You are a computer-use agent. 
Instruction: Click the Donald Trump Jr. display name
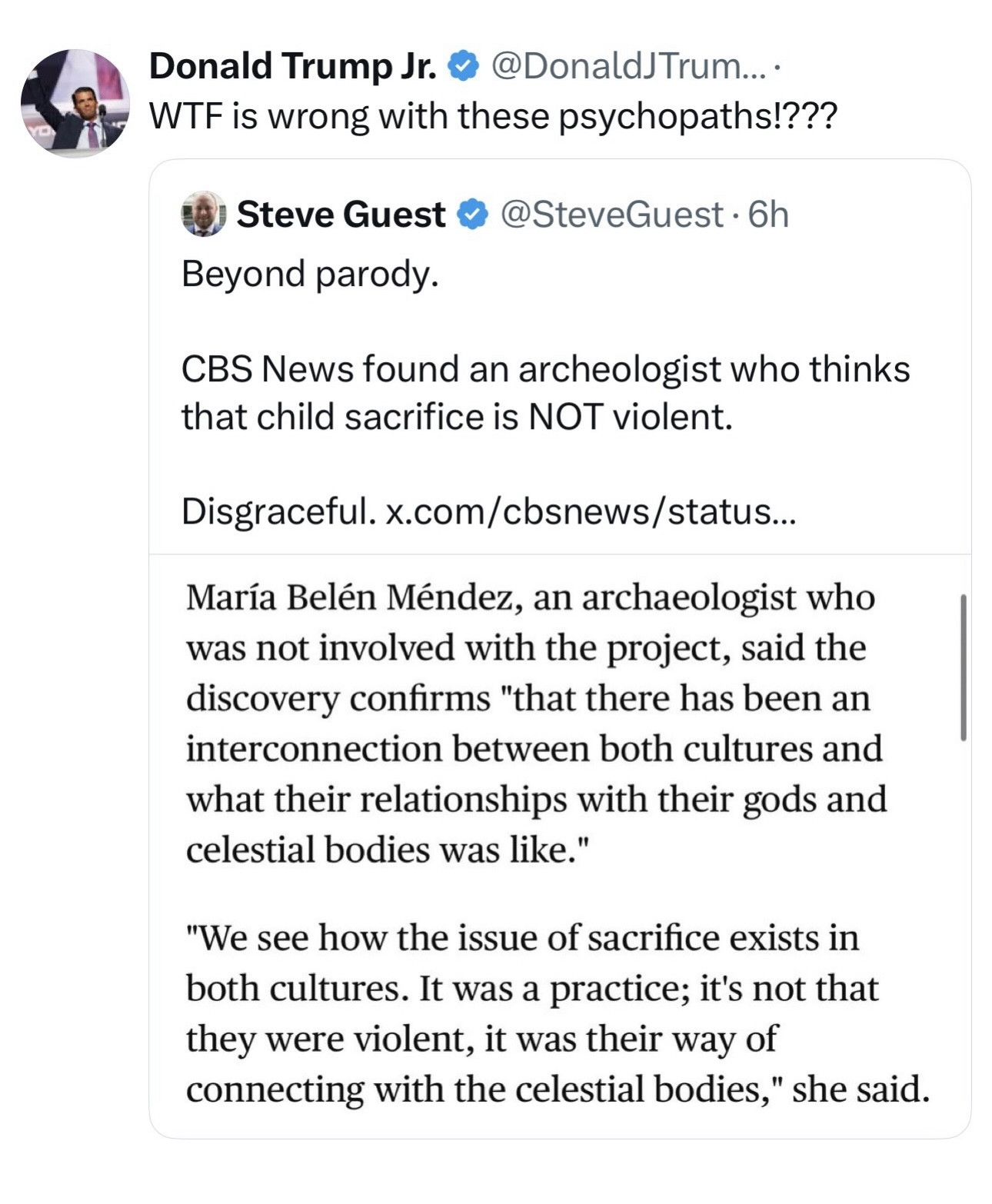(292, 67)
